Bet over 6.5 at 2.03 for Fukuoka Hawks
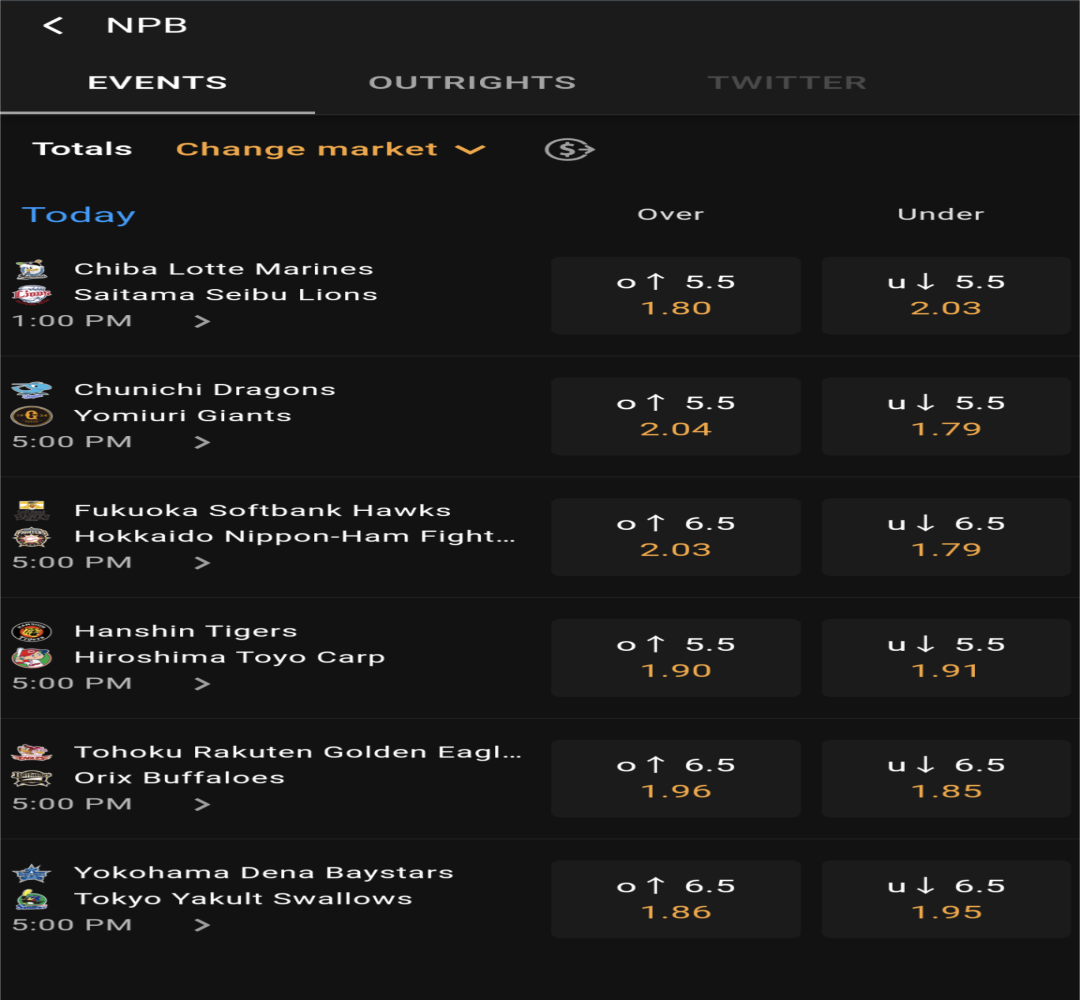 pyautogui.click(x=676, y=537)
